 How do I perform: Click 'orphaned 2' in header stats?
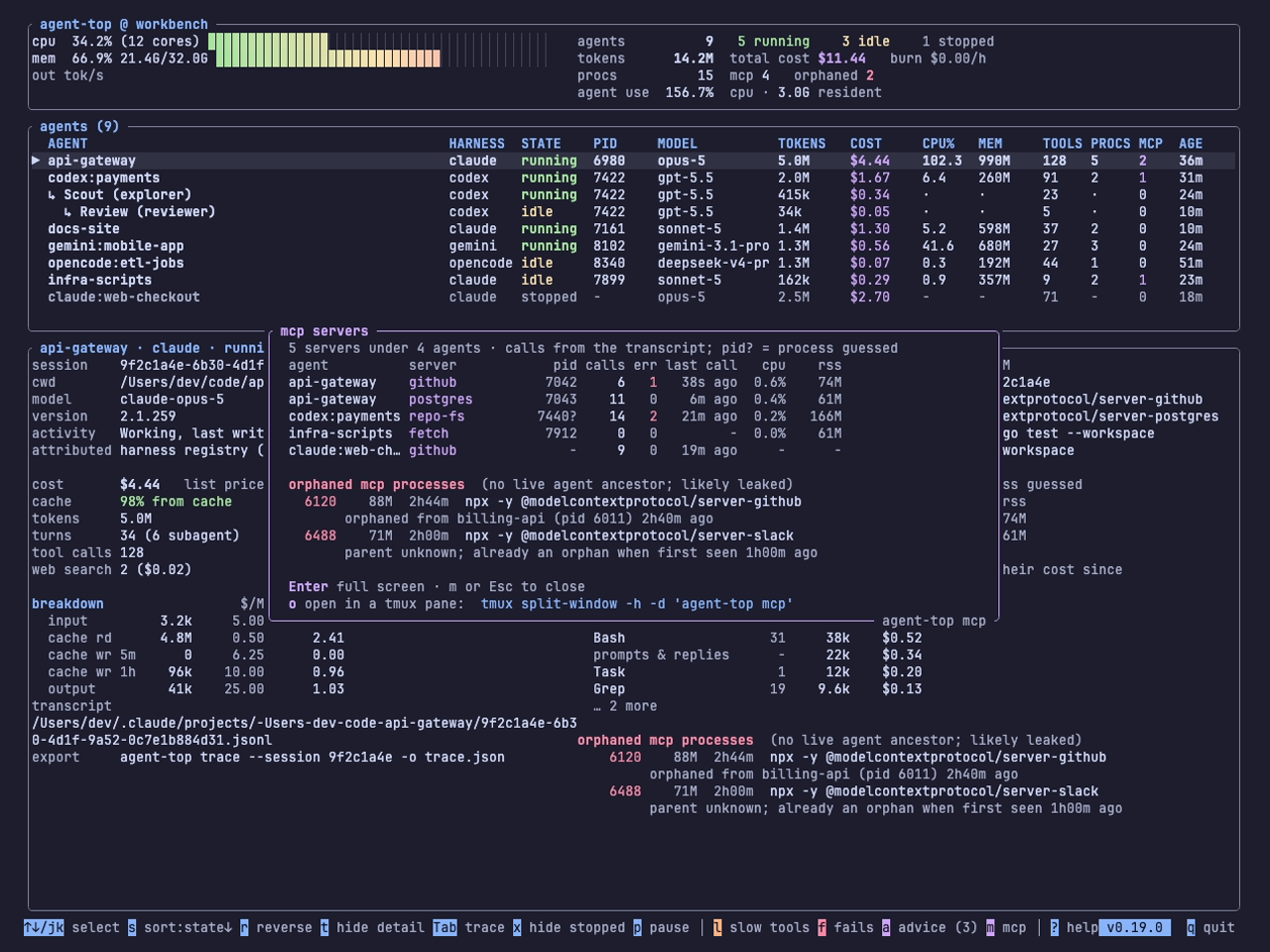tap(833, 75)
